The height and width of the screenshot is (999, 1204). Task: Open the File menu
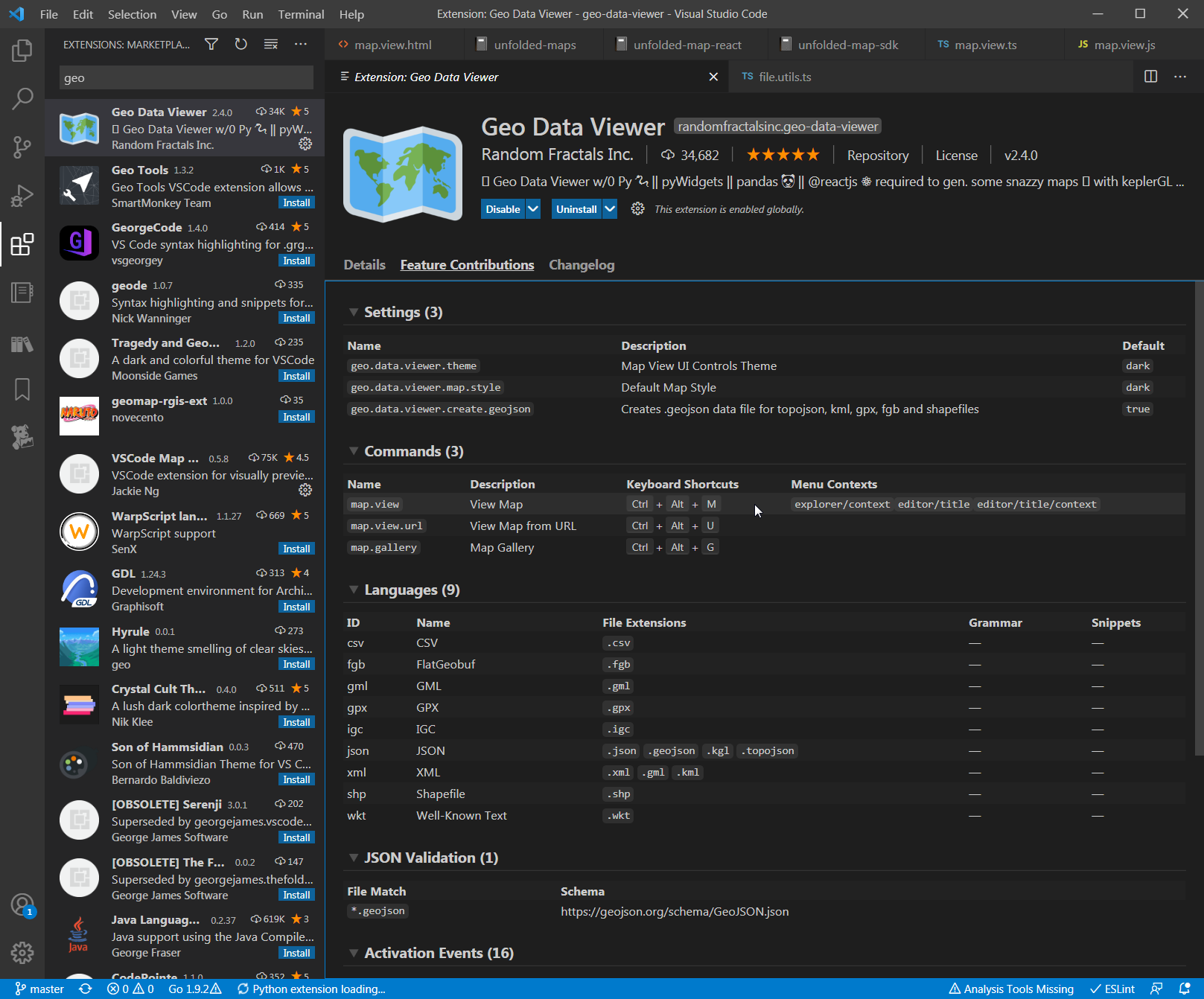coord(49,14)
